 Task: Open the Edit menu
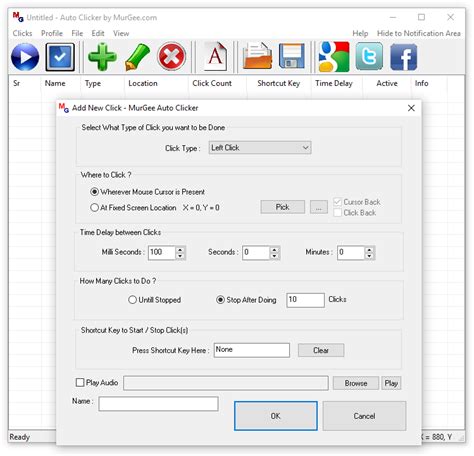tap(98, 33)
